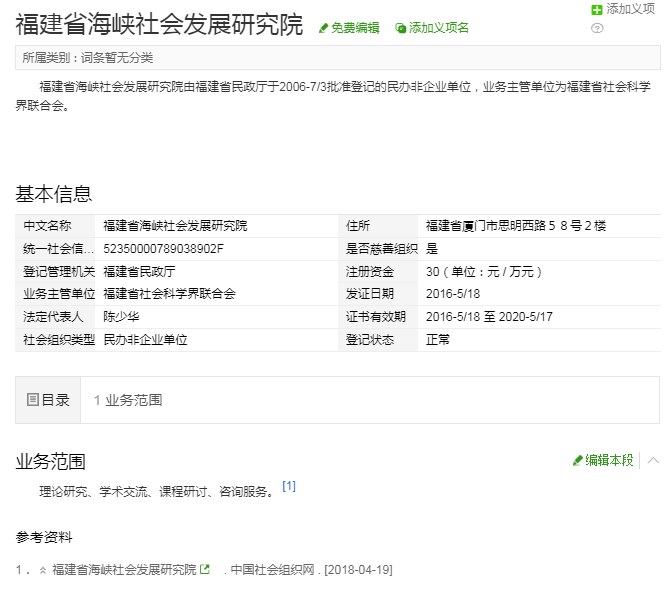This screenshot has width=669, height=595.
Task: Click registration status 正常
Action: click(x=438, y=340)
